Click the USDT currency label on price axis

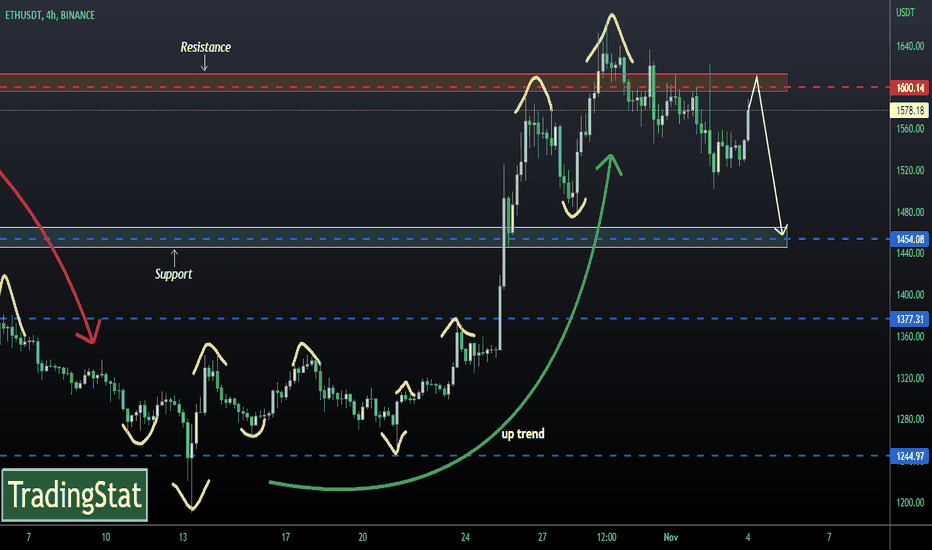(x=905, y=12)
